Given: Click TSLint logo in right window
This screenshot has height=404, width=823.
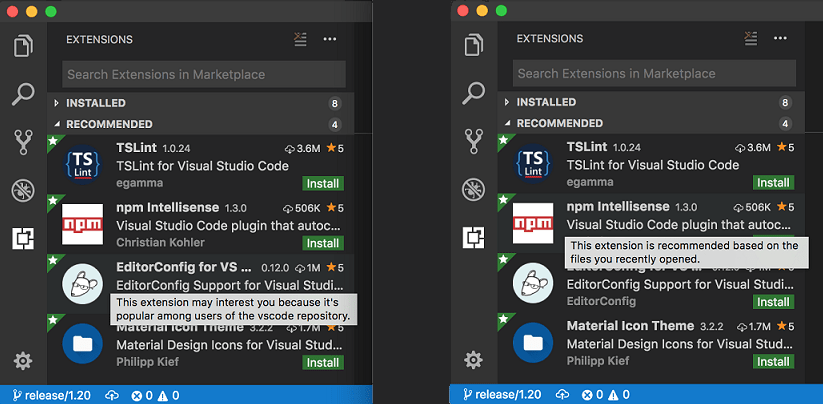Looking at the screenshot, I should pos(533,163).
